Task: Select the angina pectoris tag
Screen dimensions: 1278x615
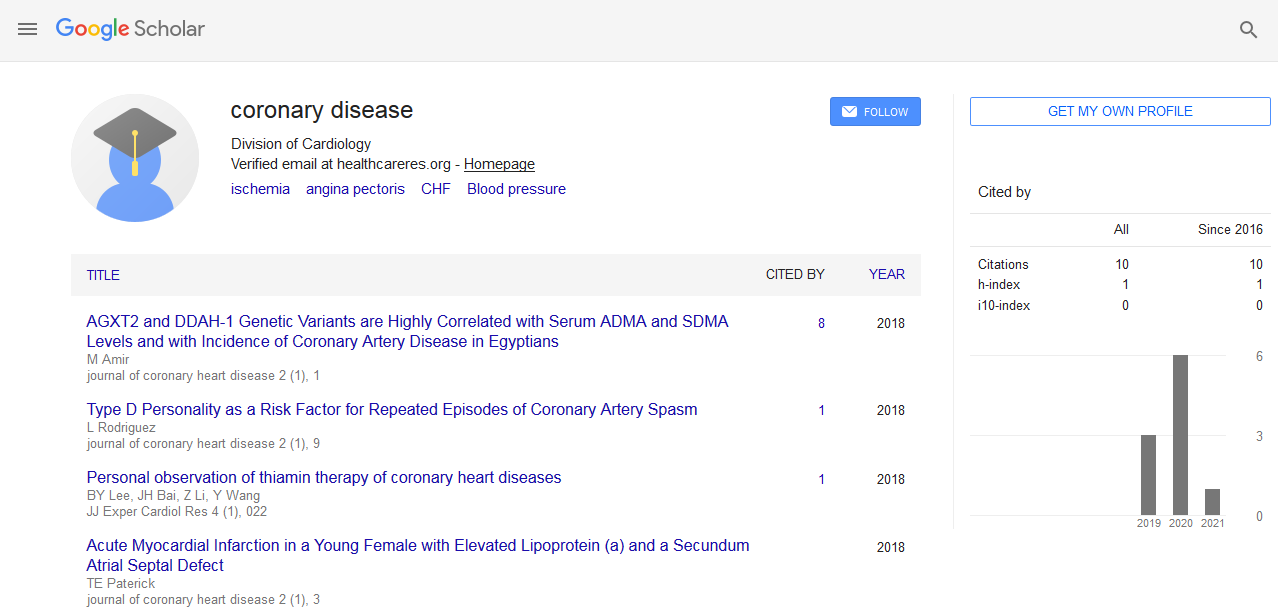Action: pyautogui.click(x=355, y=189)
